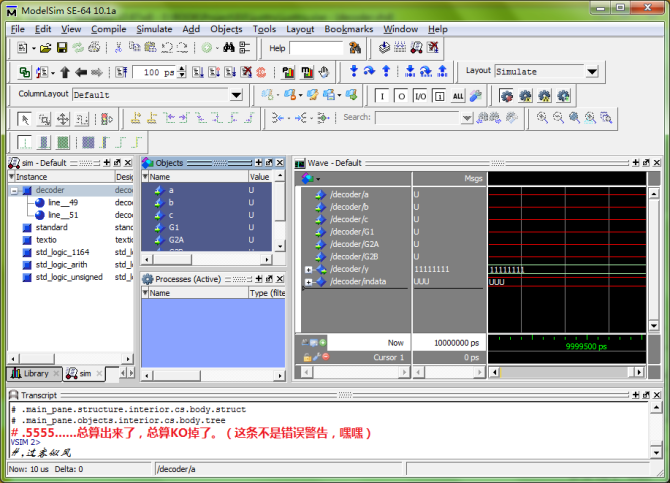Click the Step Over curved arrow icon
Screen dimensions: 670x483
coord(369,71)
